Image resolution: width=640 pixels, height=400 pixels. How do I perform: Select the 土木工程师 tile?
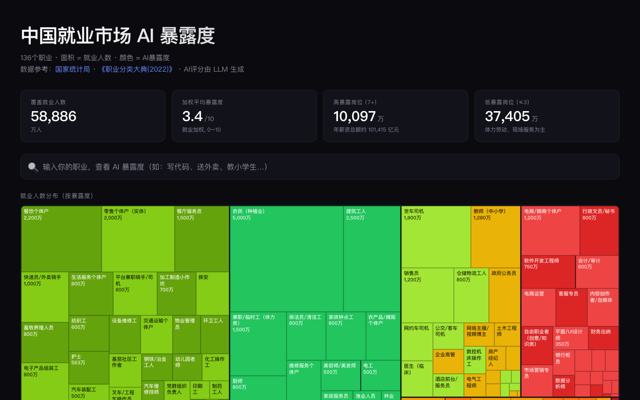pyautogui.click(x=507, y=335)
